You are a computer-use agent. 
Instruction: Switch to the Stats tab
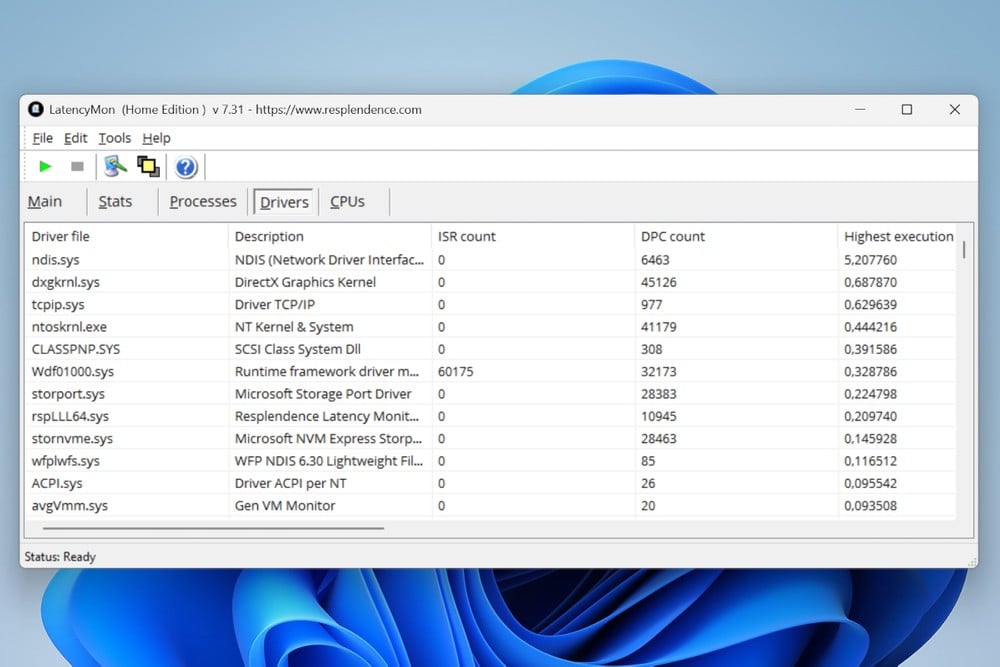coord(115,202)
